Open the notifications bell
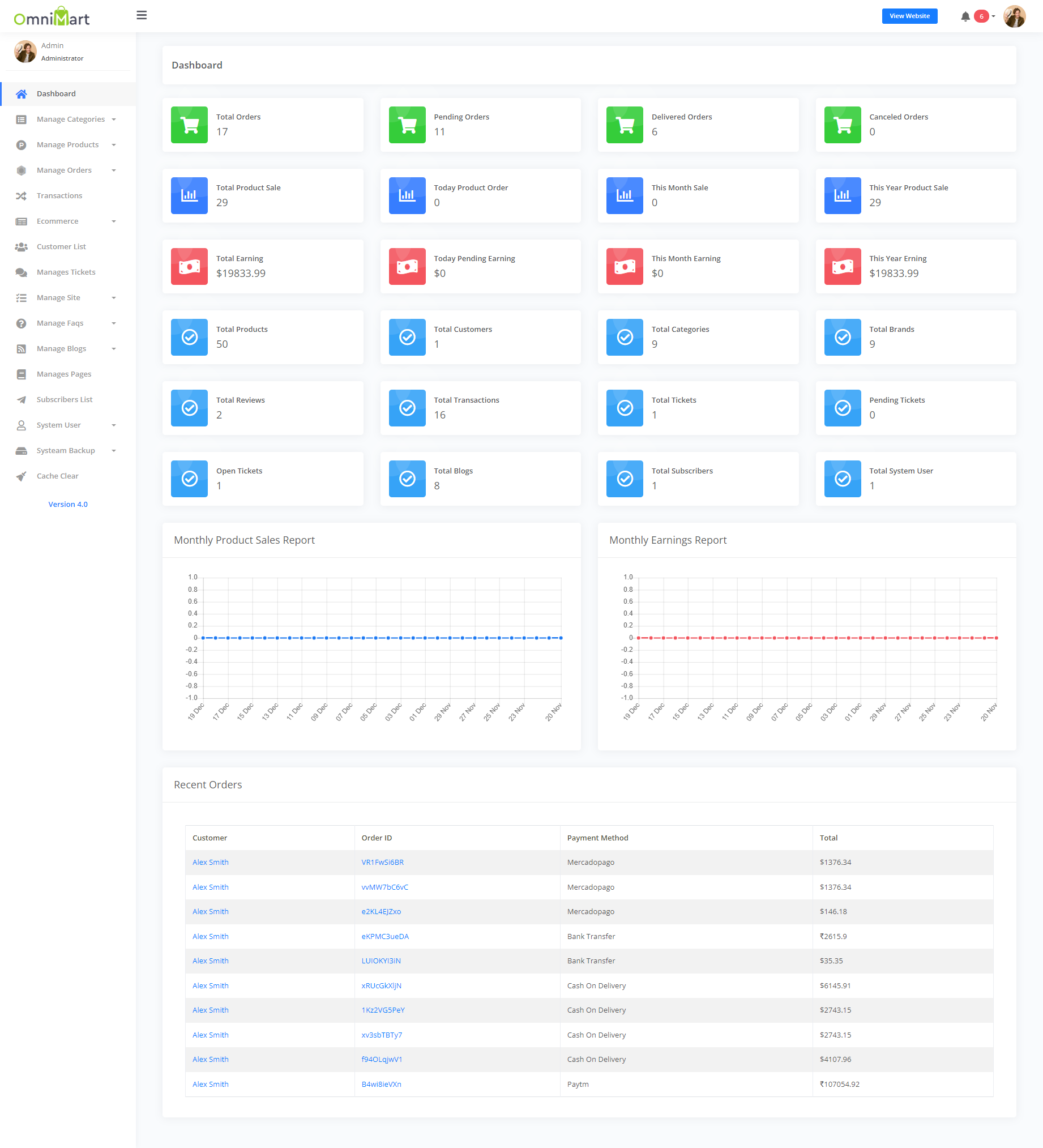Image resolution: width=1043 pixels, height=1148 pixels. [x=965, y=16]
